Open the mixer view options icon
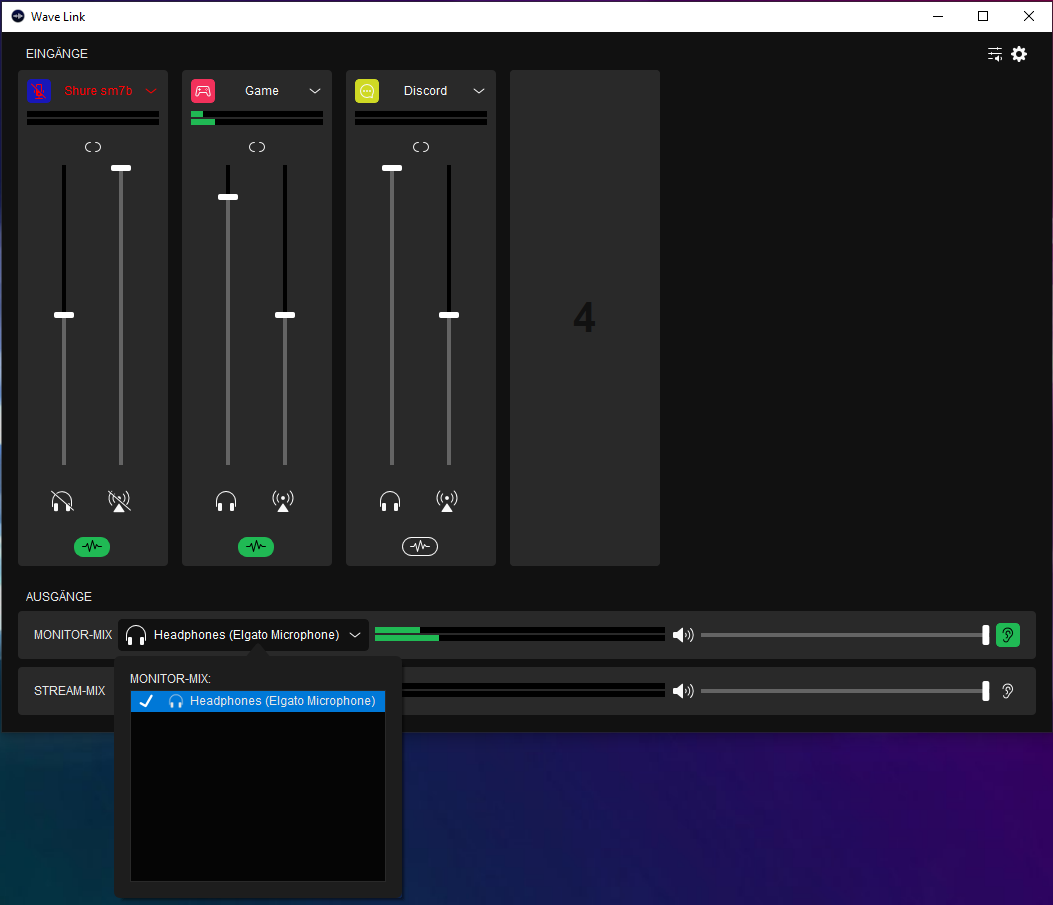Viewport: 1053px width, 905px height. (994, 54)
